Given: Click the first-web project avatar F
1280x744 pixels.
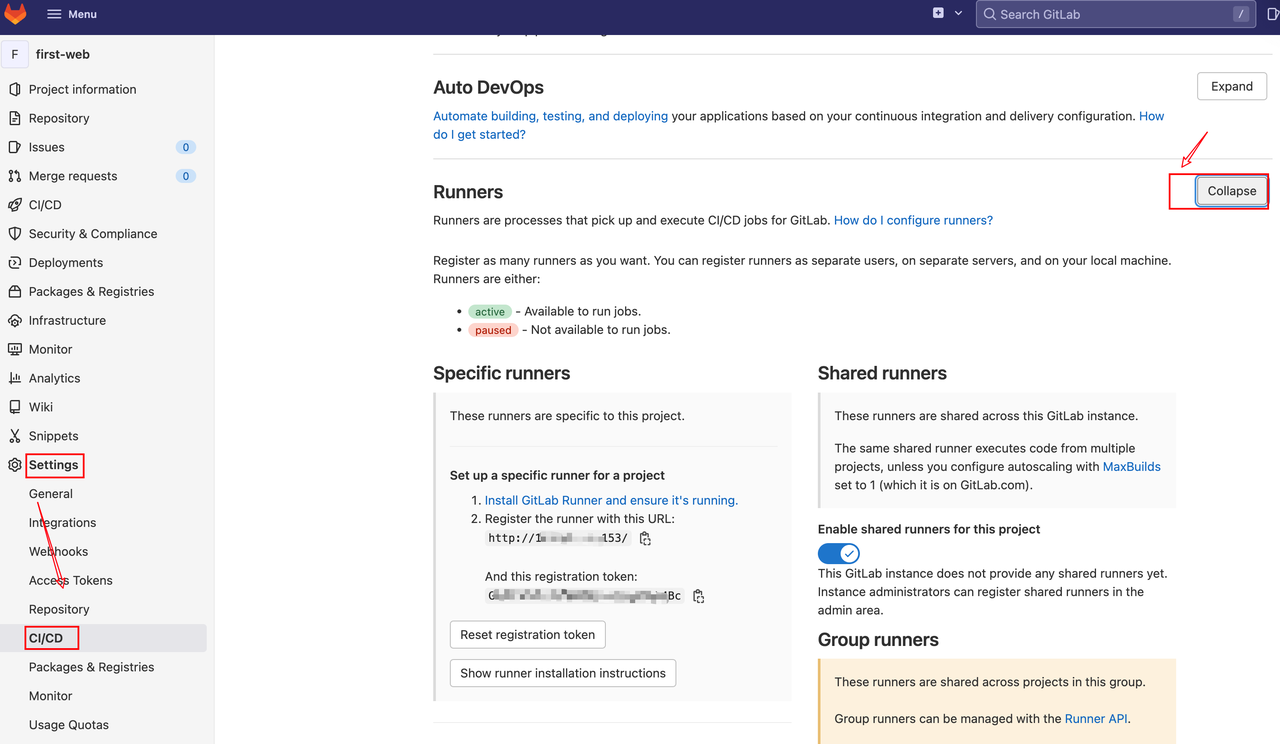Looking at the screenshot, I should pyautogui.click(x=15, y=55).
